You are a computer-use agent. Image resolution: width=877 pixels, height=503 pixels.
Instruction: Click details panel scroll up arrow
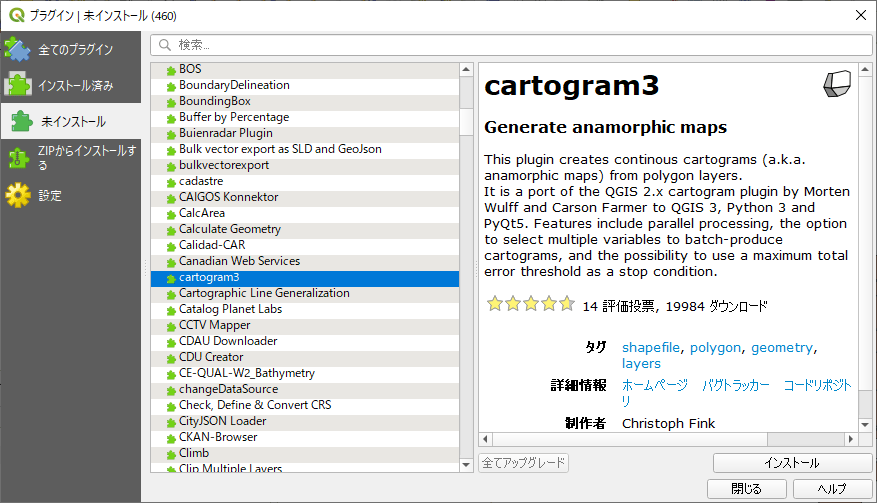point(865,70)
